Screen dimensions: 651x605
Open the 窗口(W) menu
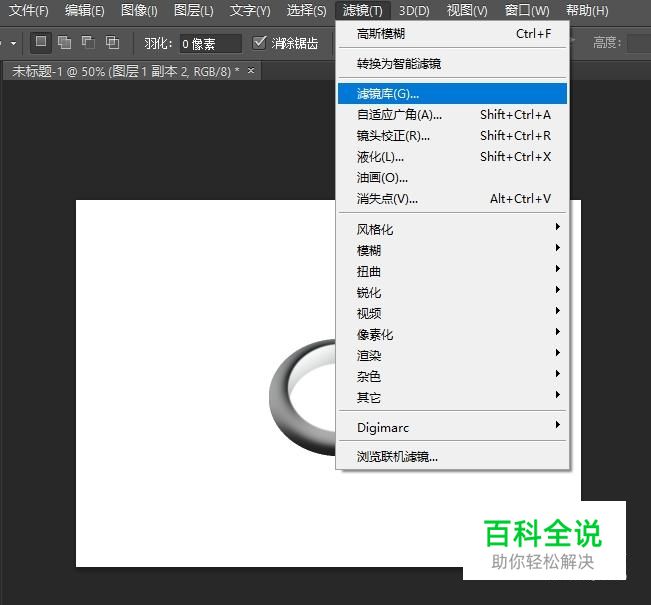tap(527, 10)
